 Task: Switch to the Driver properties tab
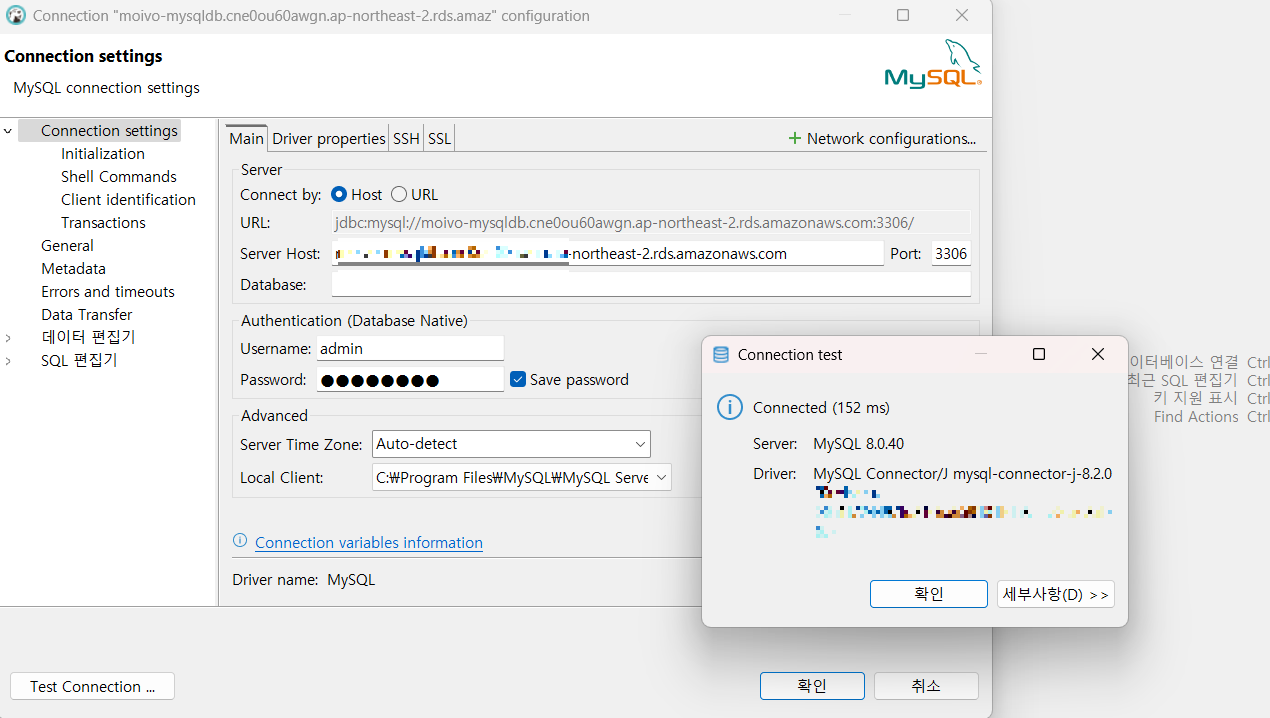pyautogui.click(x=329, y=139)
